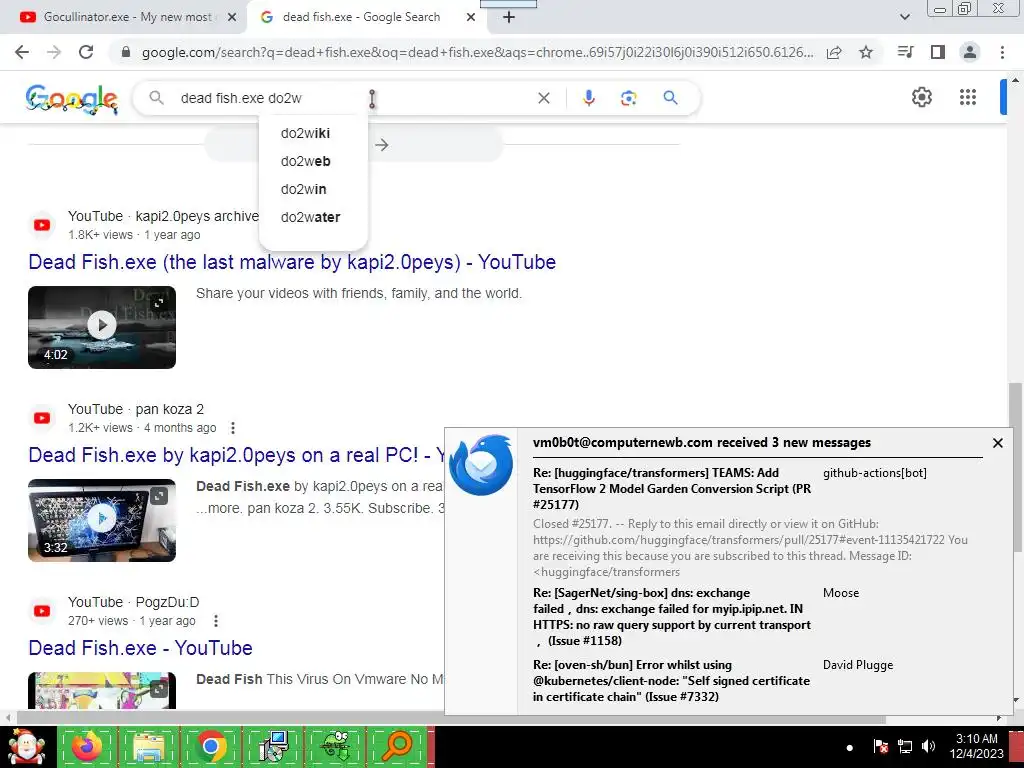Close the Gocullinator.exe tab
The image size is (1024, 768).
coord(232,18)
